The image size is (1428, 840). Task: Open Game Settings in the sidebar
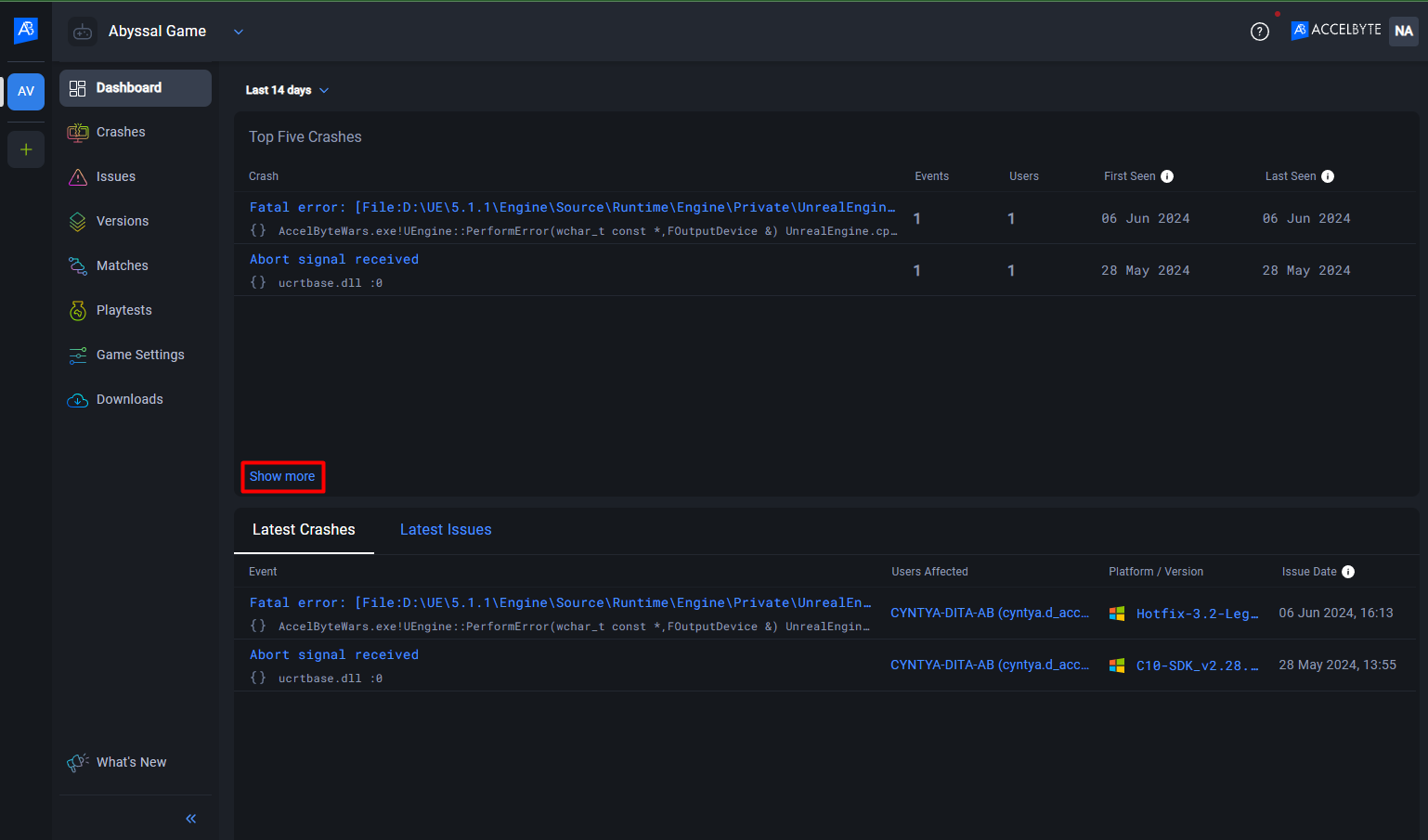pos(136,355)
